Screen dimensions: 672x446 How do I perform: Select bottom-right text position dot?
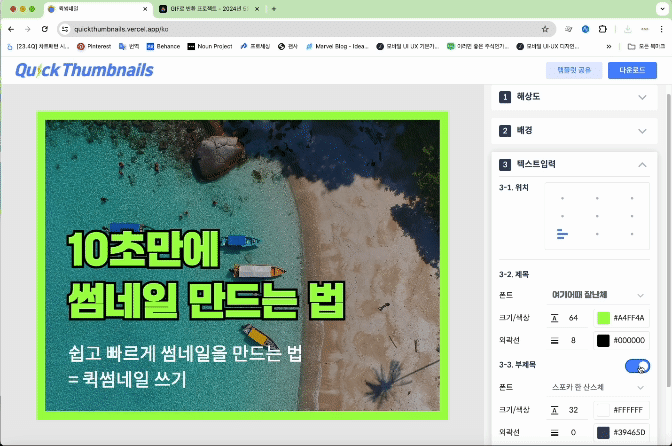(632, 234)
